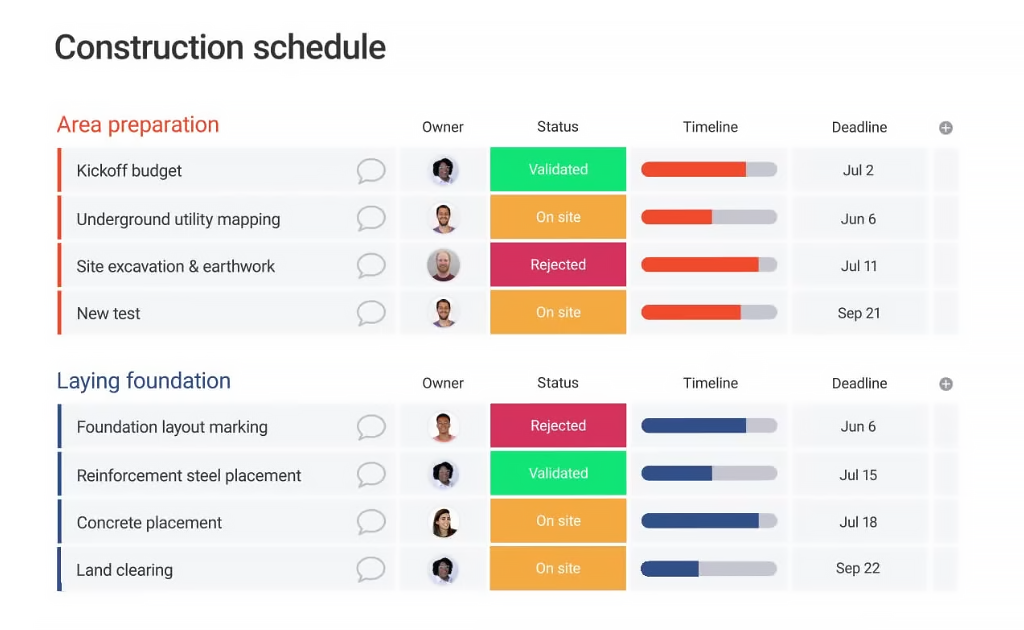Image resolution: width=1024 pixels, height=630 pixels.
Task: Click comment bubble for Concrete placement
Action: (x=371, y=522)
